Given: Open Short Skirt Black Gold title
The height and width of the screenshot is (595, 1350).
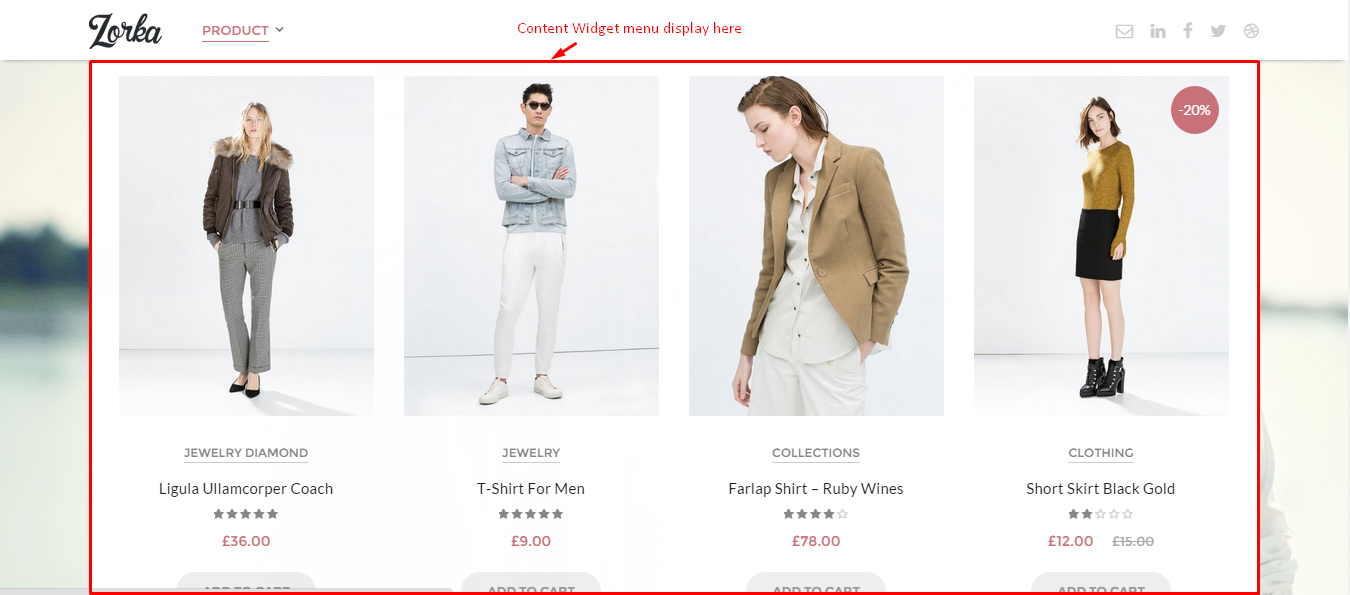Looking at the screenshot, I should [x=1101, y=489].
